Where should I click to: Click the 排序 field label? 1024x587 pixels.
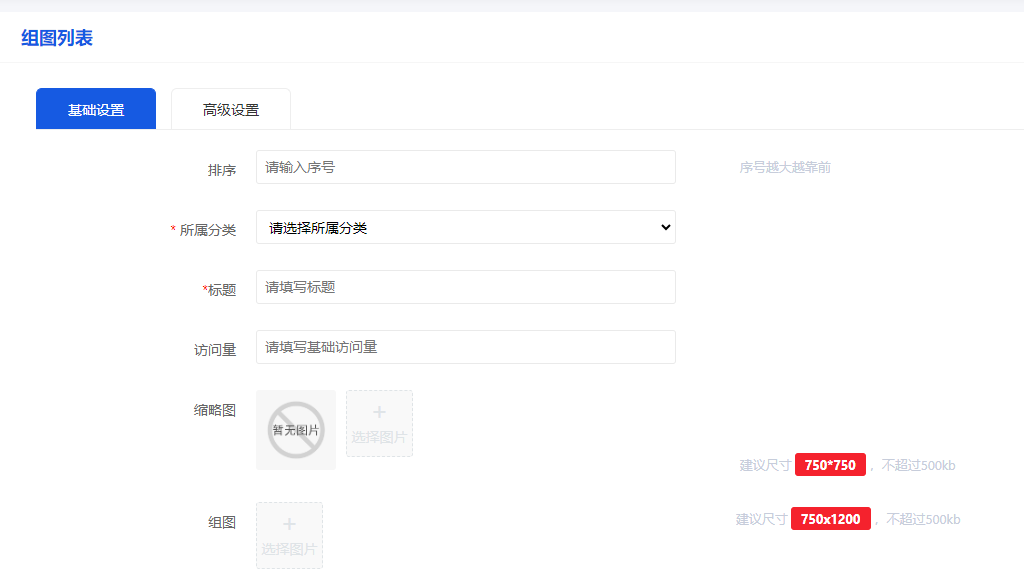[221, 170]
